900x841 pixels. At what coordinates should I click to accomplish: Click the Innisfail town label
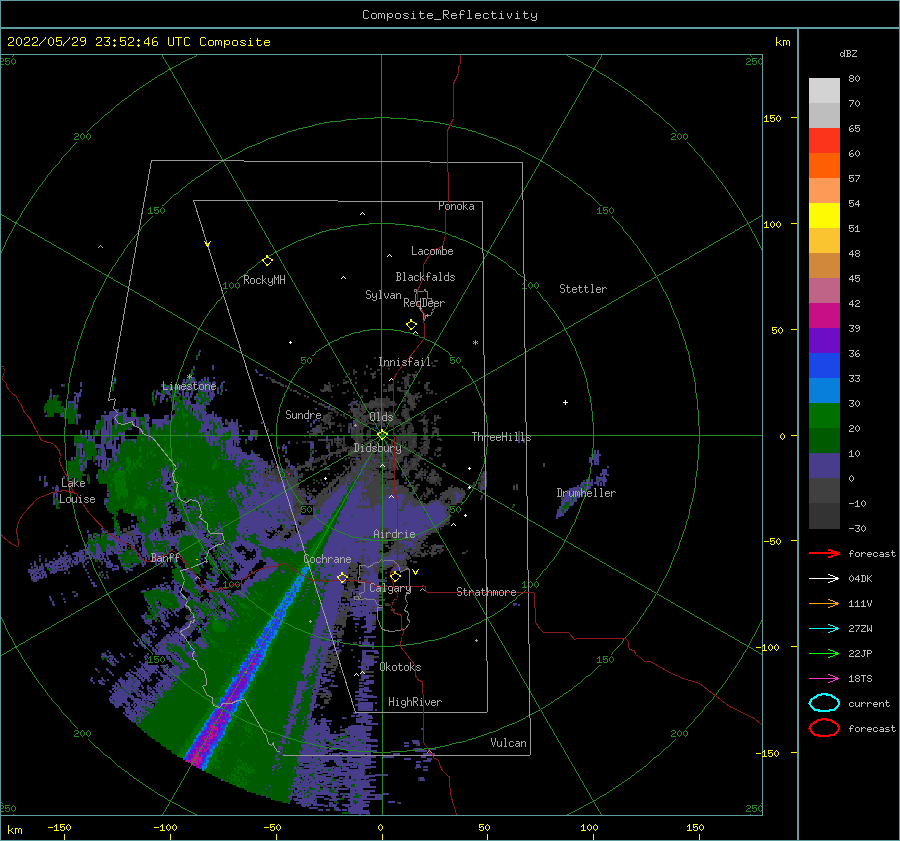point(404,362)
